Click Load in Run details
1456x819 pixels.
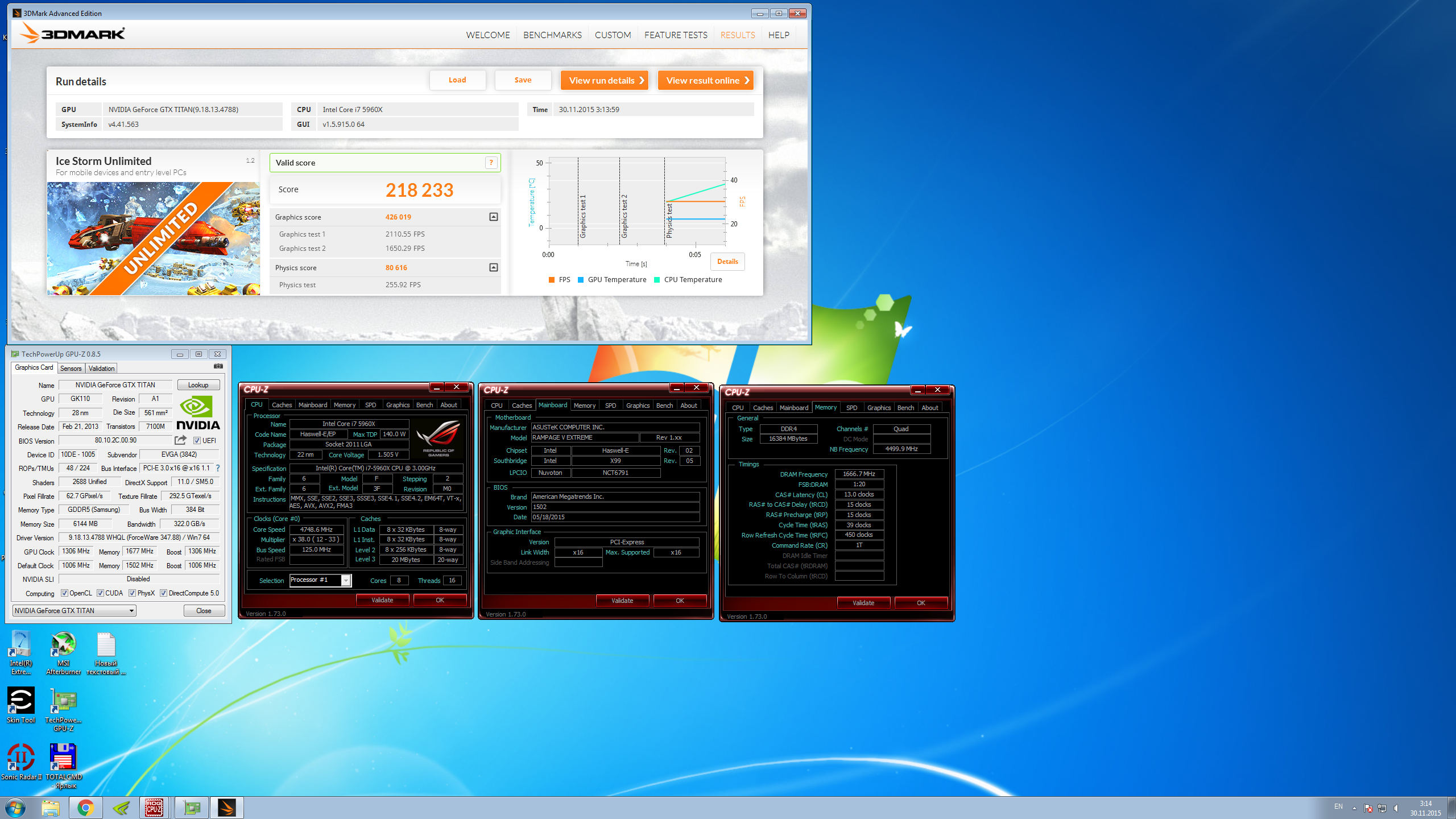coord(457,80)
